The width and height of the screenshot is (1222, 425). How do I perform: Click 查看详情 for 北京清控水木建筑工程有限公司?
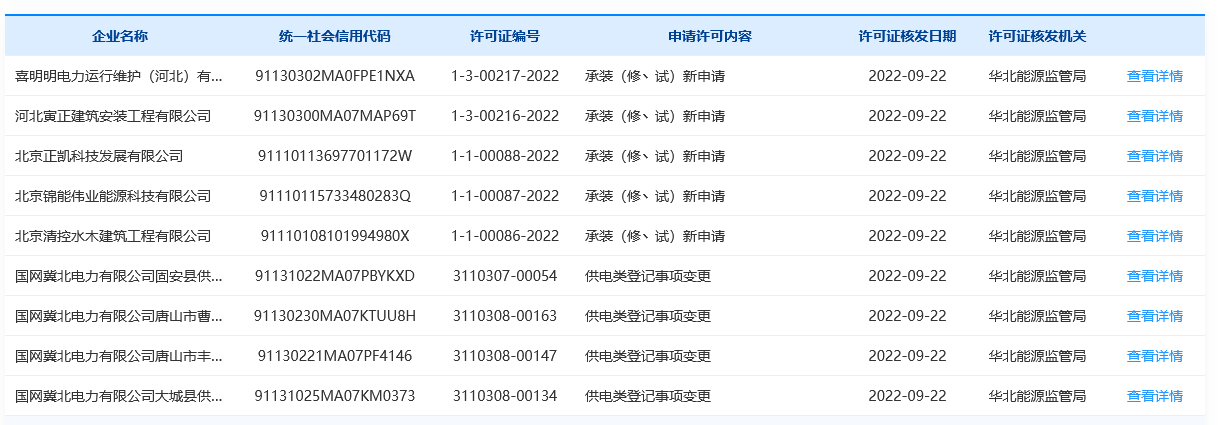point(1154,236)
